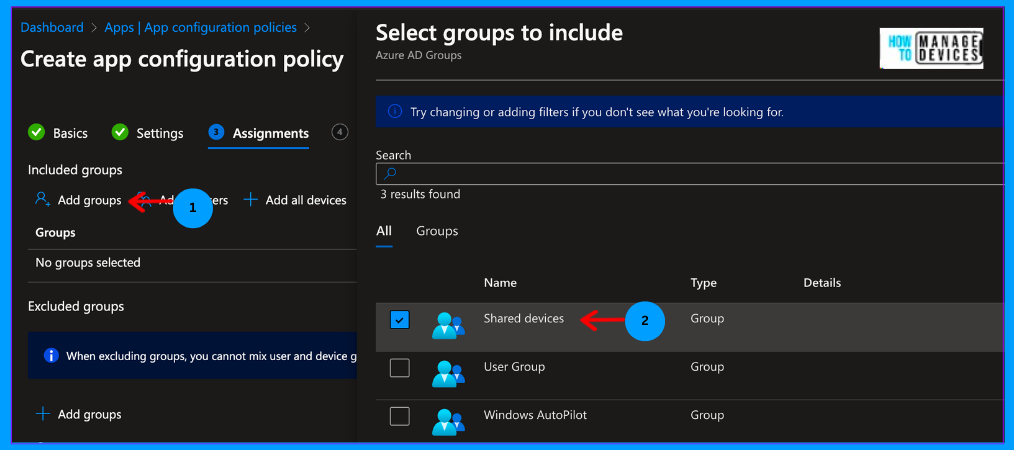Go to the Settings step
This screenshot has height=450, width=1014.
point(160,134)
